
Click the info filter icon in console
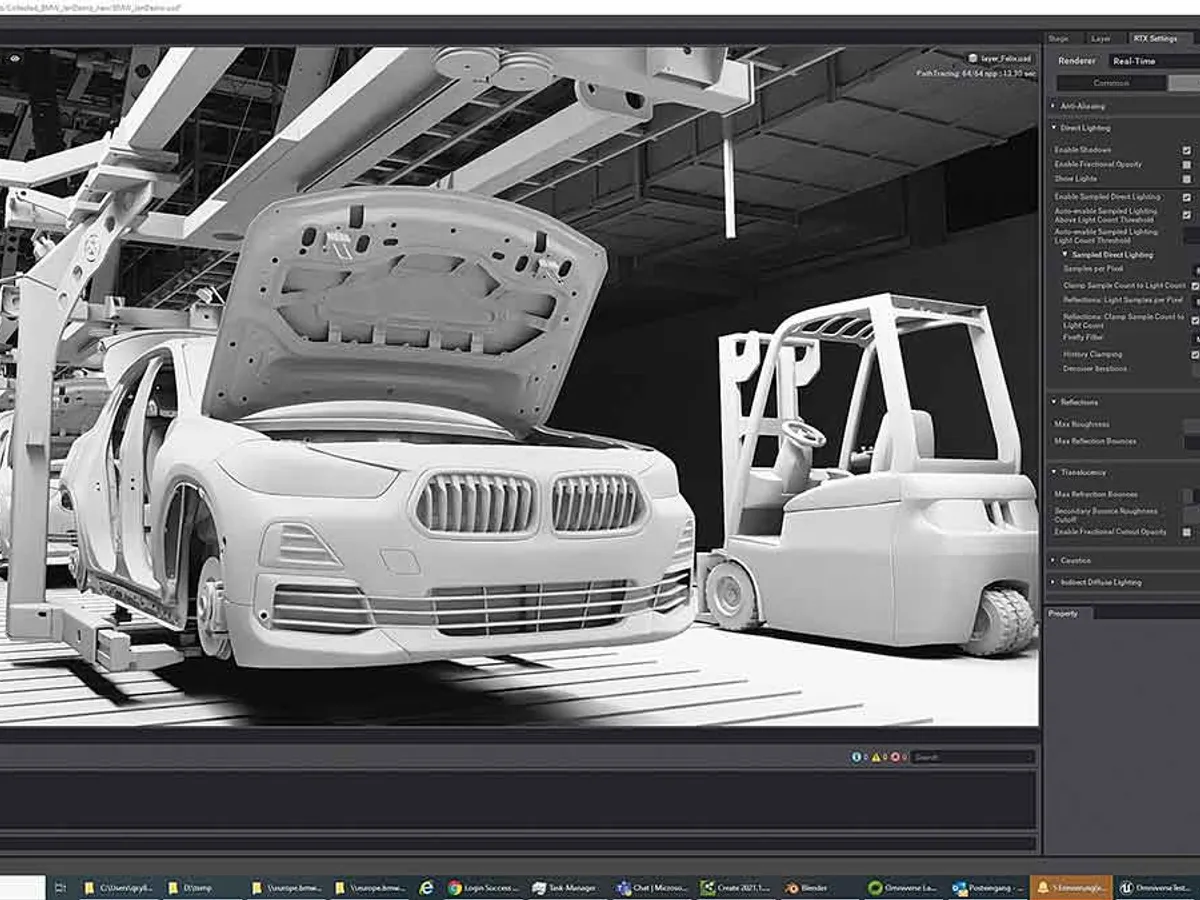click(857, 757)
